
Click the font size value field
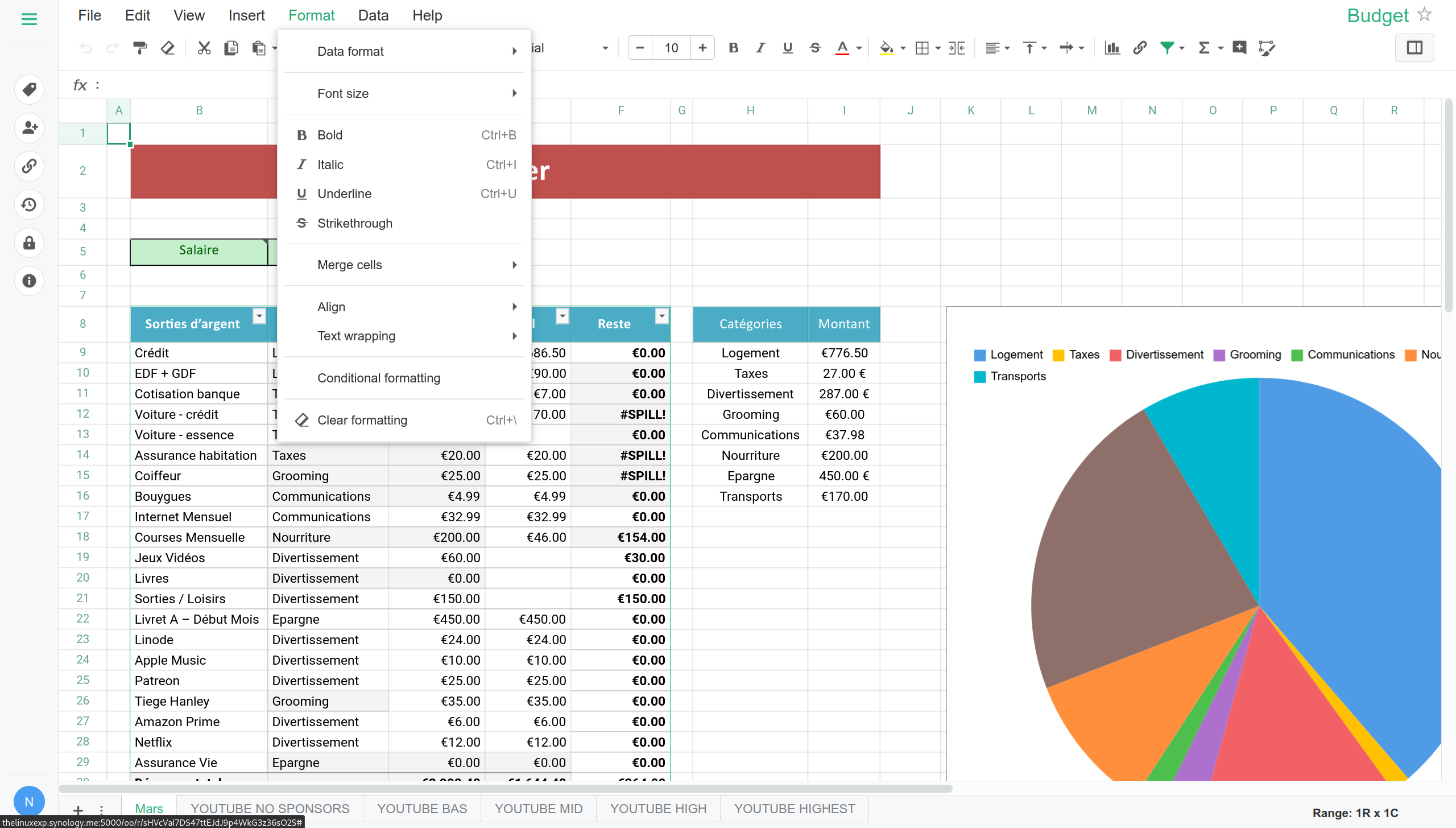[x=671, y=48]
